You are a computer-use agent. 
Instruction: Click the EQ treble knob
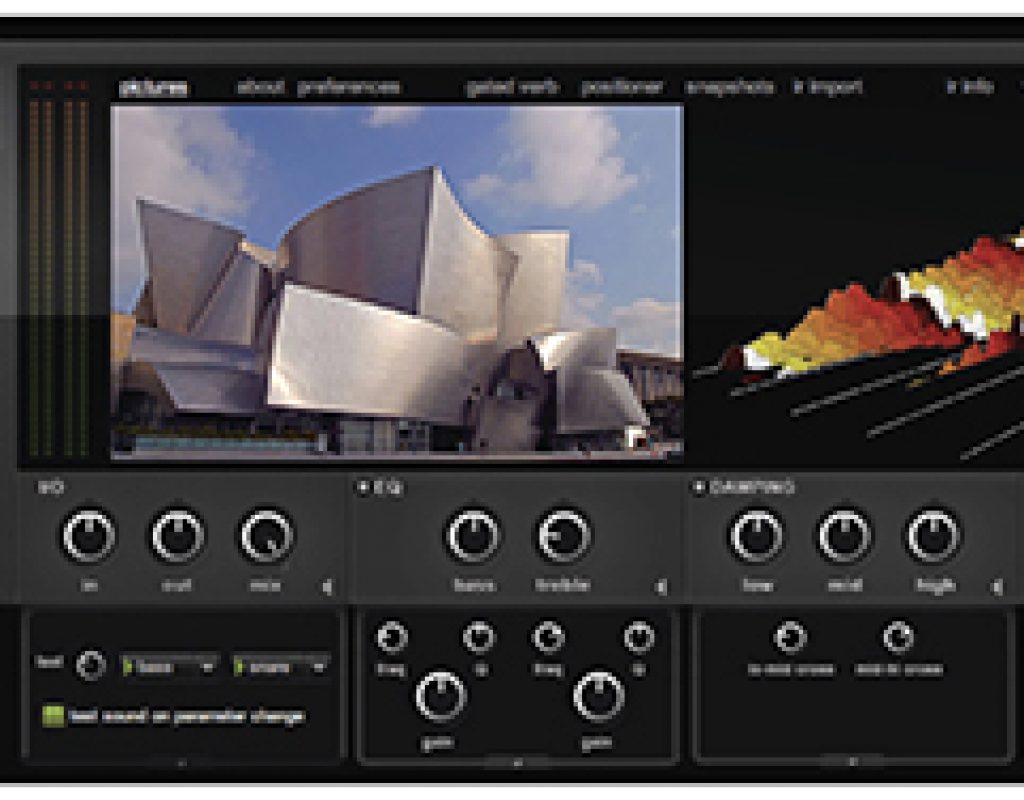pos(564,536)
